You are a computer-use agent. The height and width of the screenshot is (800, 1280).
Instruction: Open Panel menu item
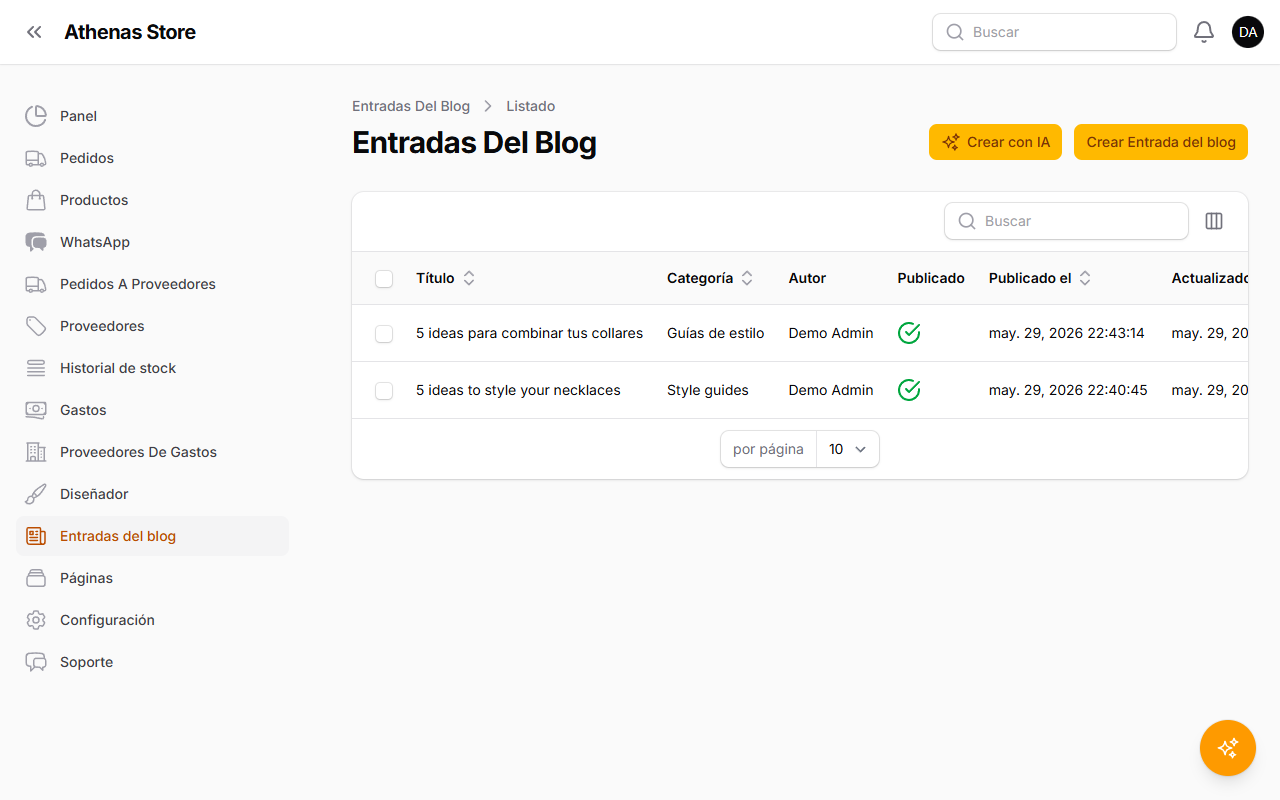(x=152, y=116)
